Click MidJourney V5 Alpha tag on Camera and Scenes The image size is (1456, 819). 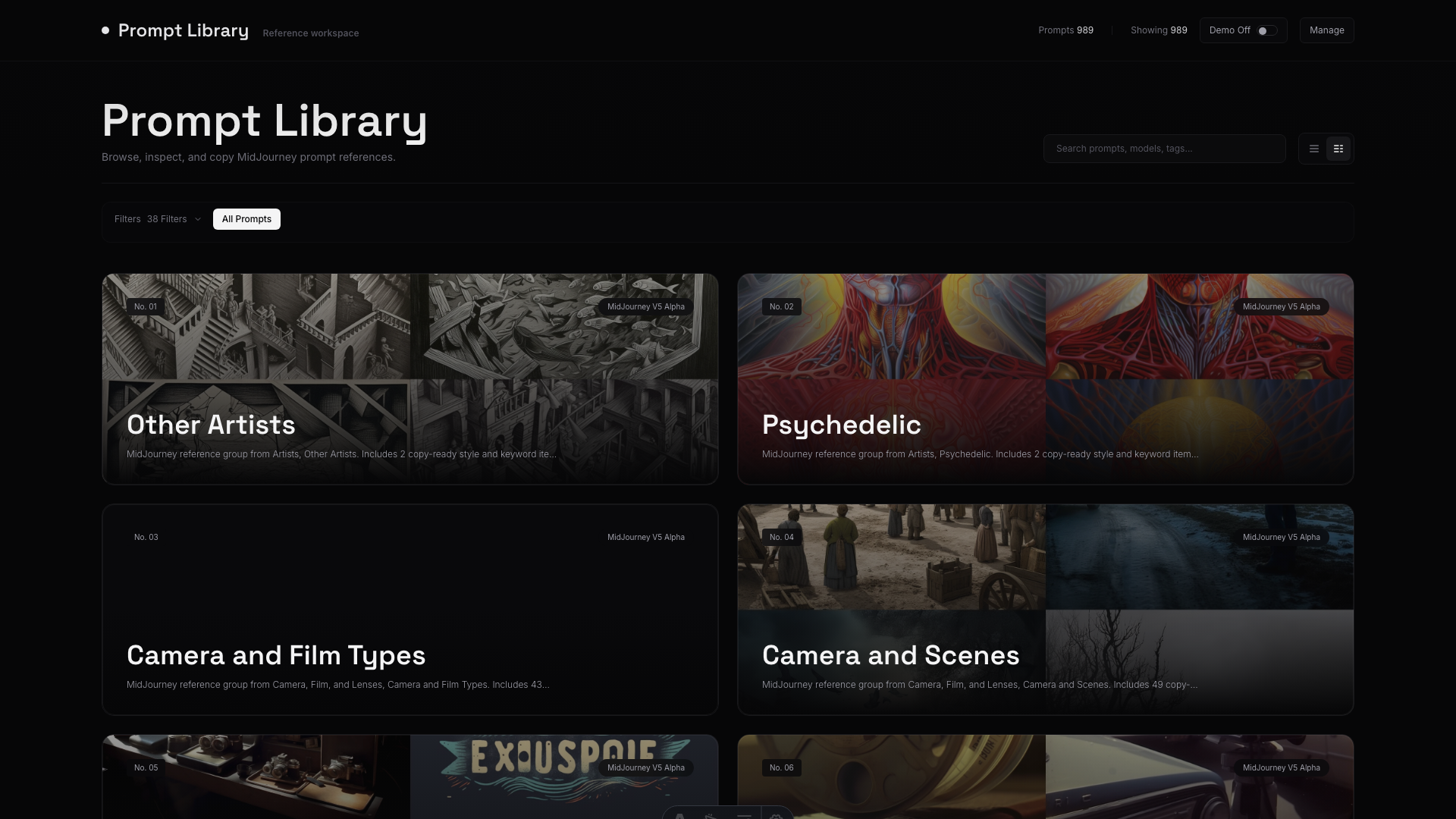1281,538
